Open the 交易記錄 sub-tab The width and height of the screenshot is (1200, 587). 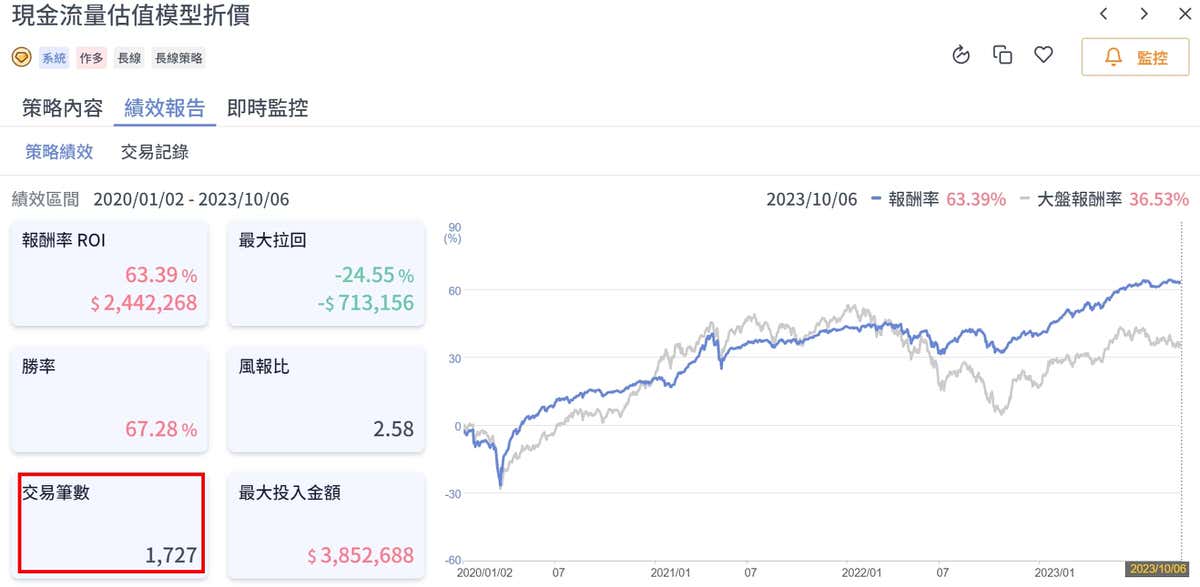[154, 153]
